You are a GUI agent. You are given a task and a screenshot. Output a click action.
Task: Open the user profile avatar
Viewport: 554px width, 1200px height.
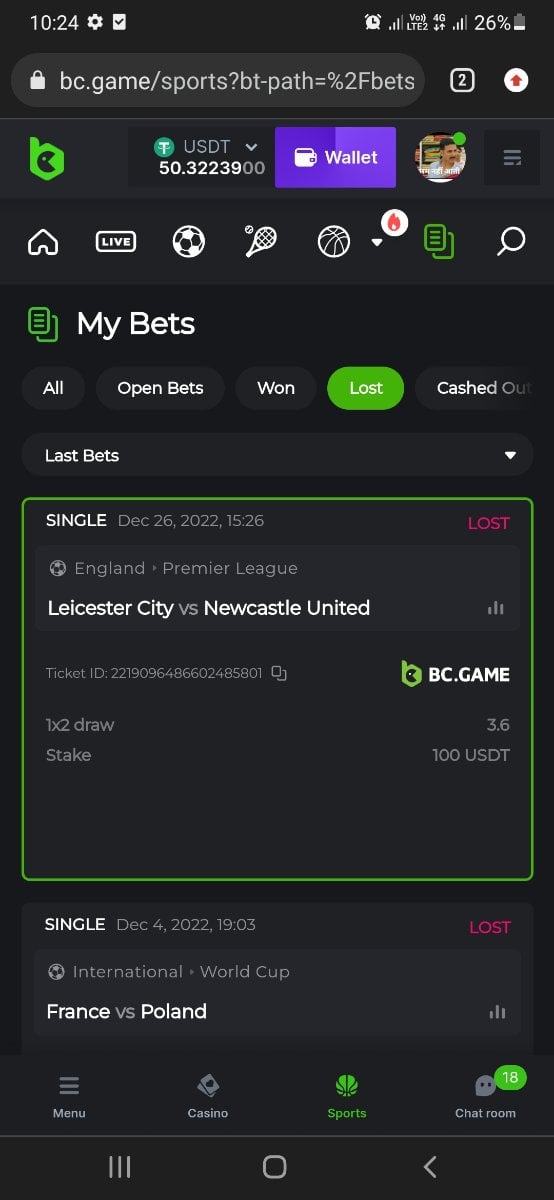[x=440, y=157]
